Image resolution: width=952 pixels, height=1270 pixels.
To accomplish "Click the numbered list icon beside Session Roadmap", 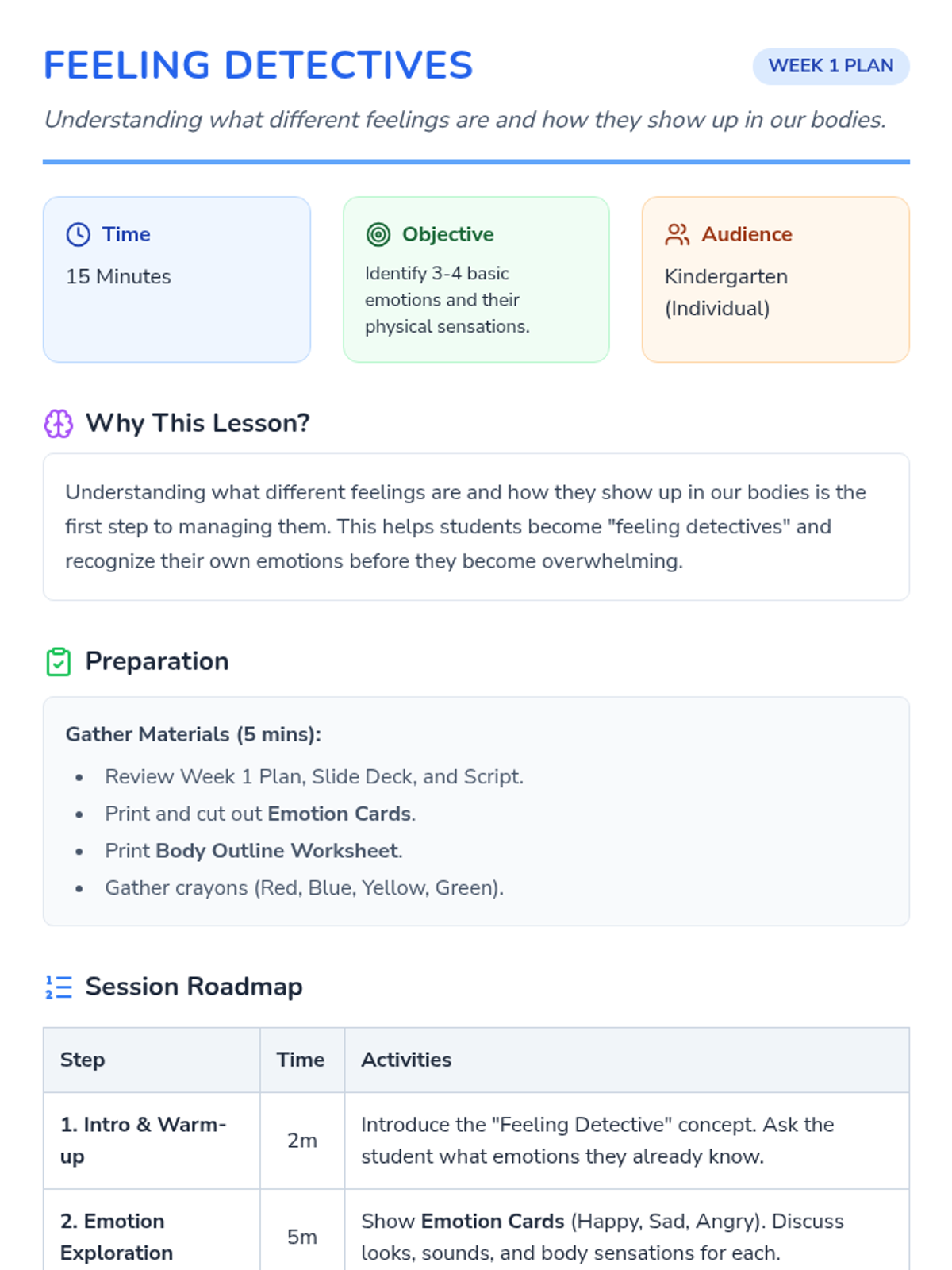I will (58, 987).
